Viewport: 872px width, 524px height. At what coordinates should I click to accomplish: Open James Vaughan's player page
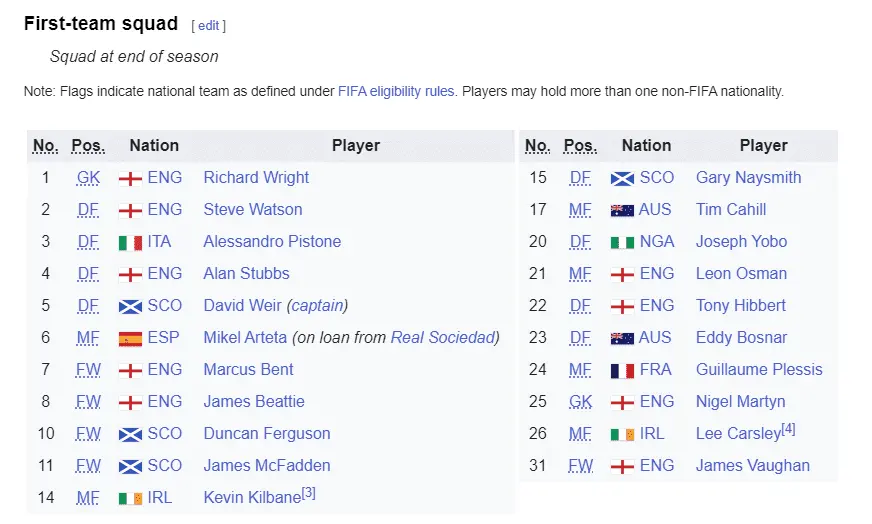752,465
